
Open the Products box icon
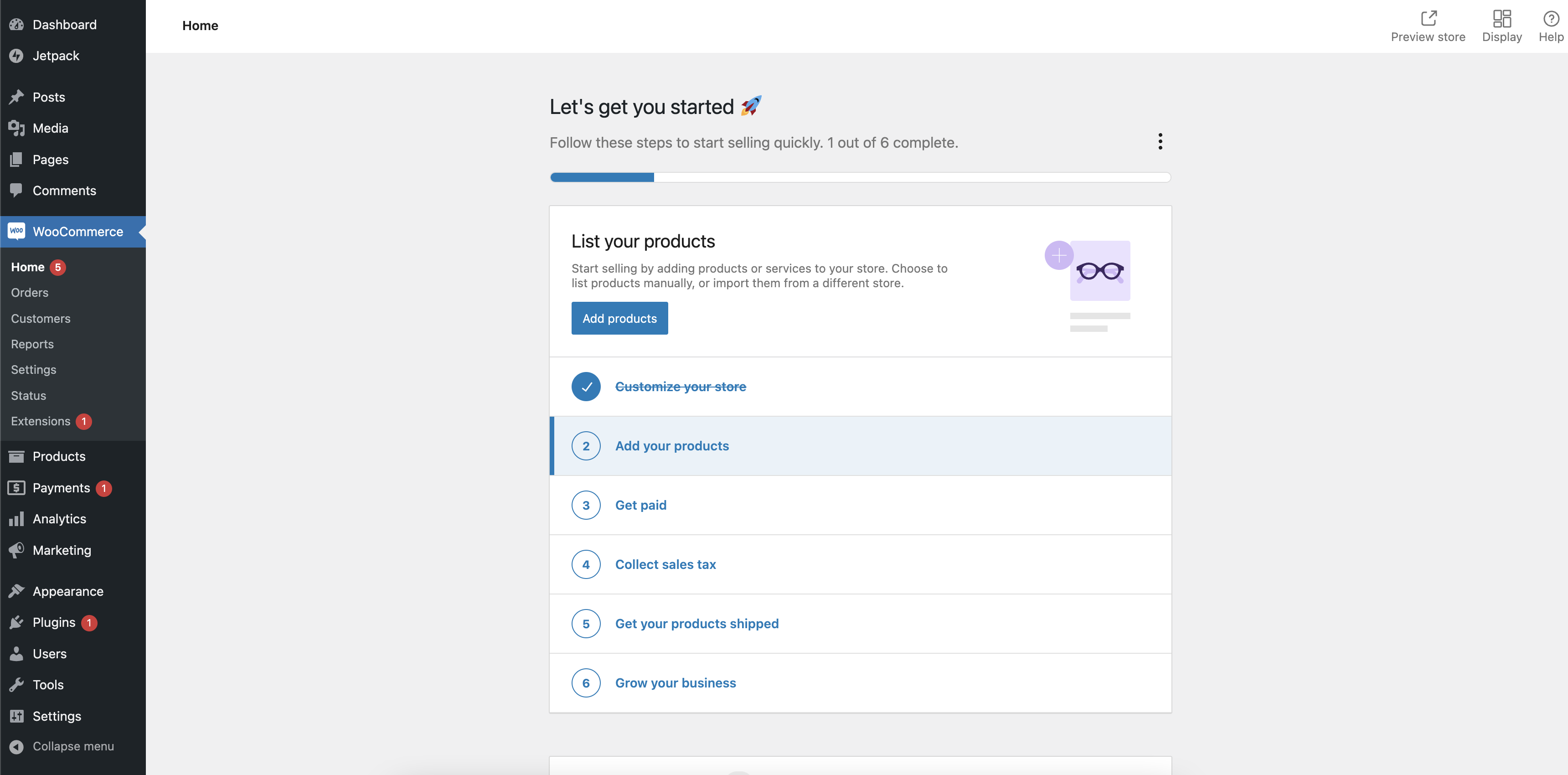[16, 456]
